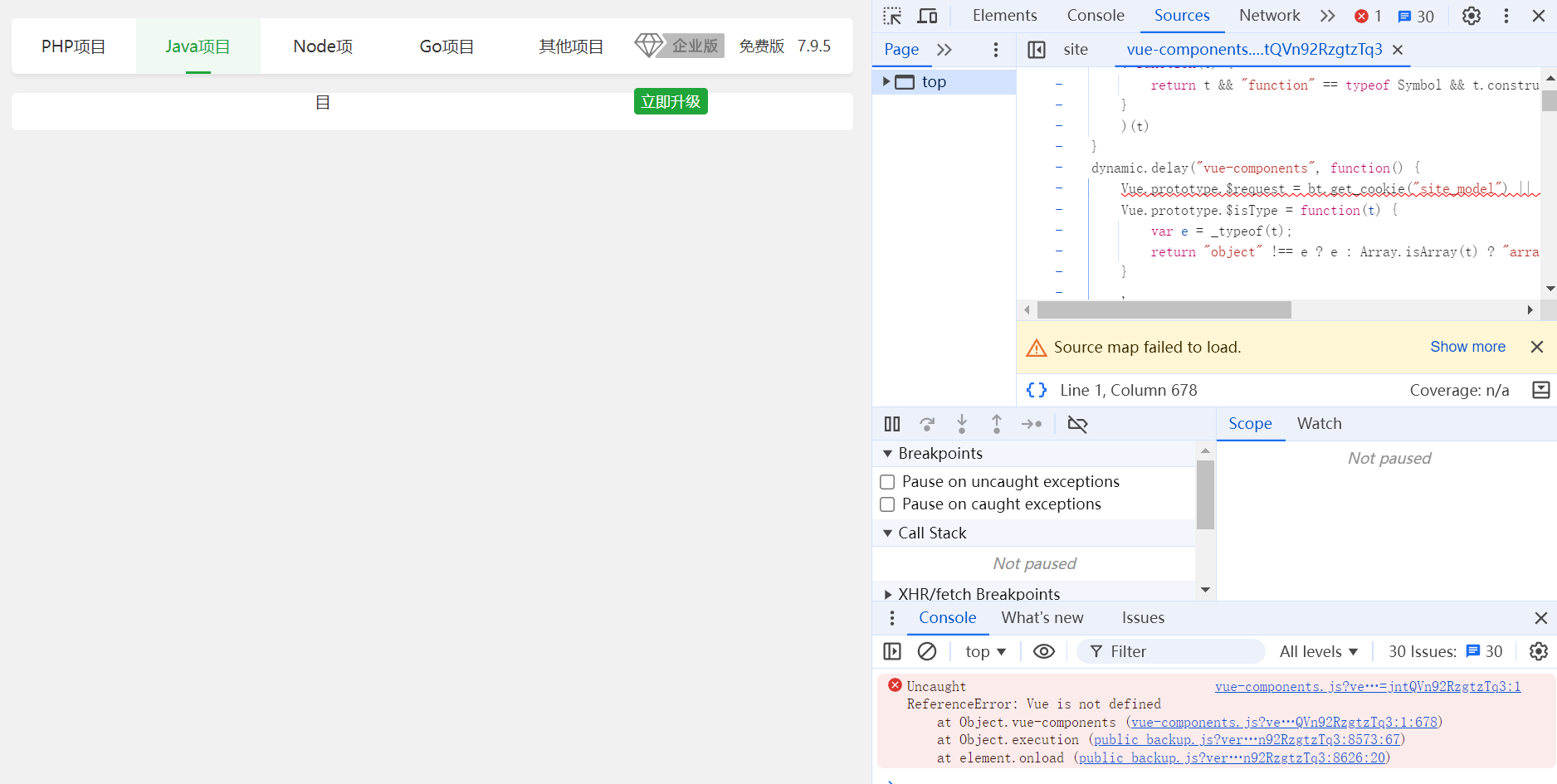Expand the top frame tree node
This screenshot has width=1557, height=784.
(x=886, y=81)
